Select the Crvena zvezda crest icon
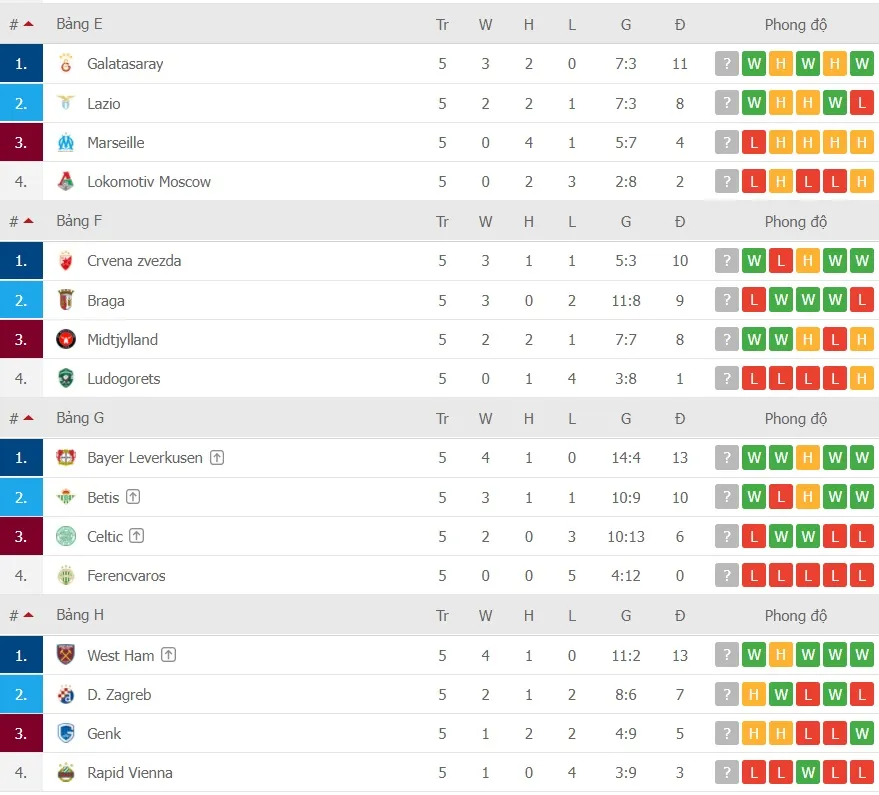The image size is (879, 795). (66, 260)
